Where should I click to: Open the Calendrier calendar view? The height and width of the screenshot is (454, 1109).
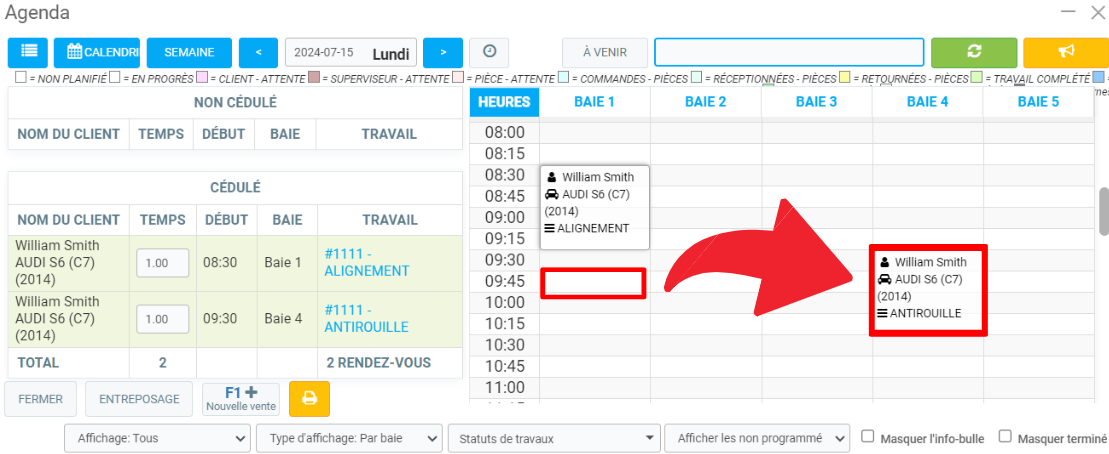point(97,52)
